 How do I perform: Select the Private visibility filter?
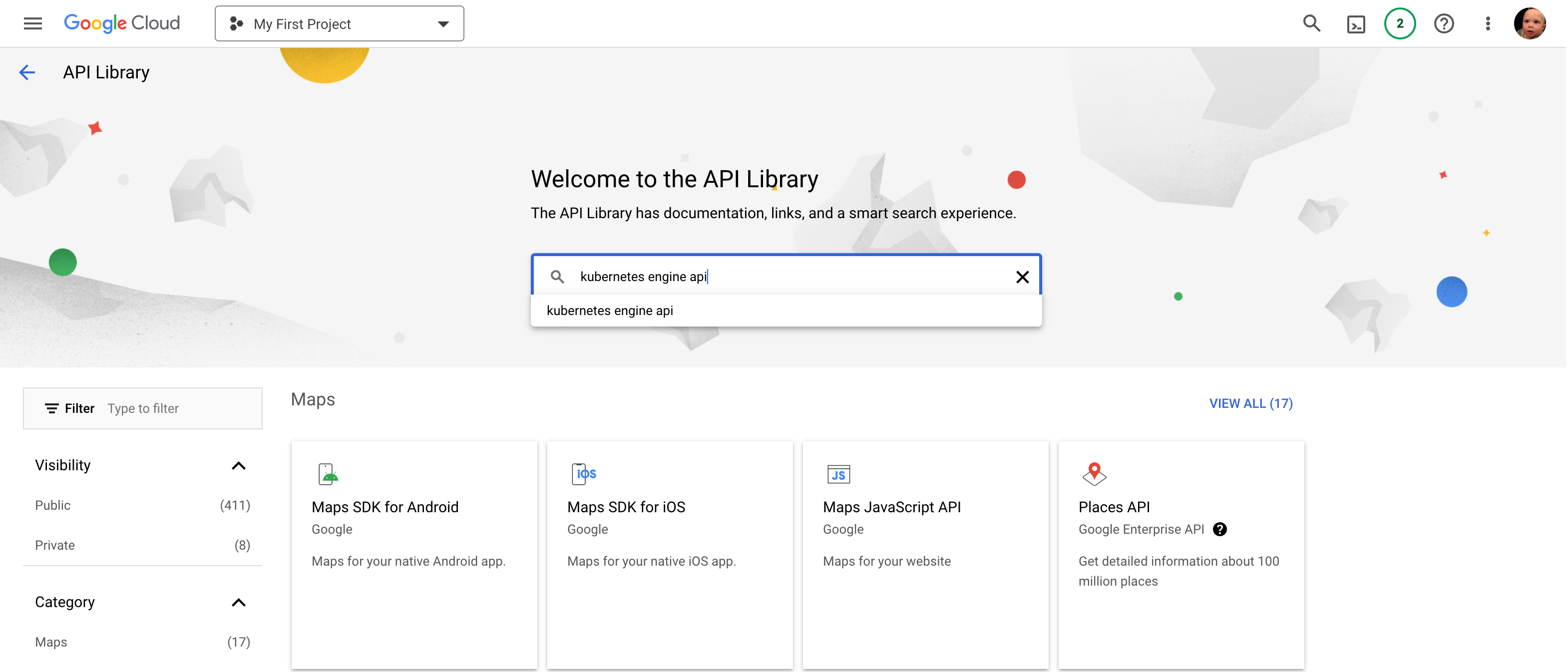55,545
